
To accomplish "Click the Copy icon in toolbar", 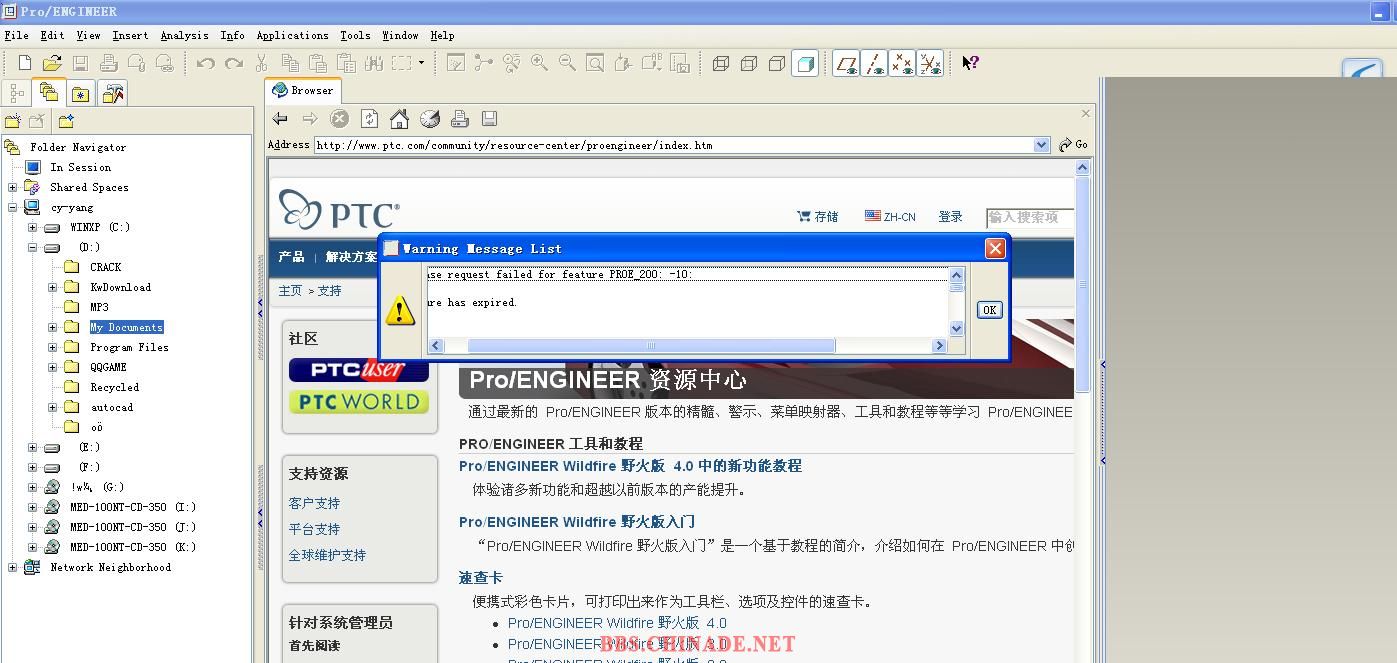I will click(290, 63).
